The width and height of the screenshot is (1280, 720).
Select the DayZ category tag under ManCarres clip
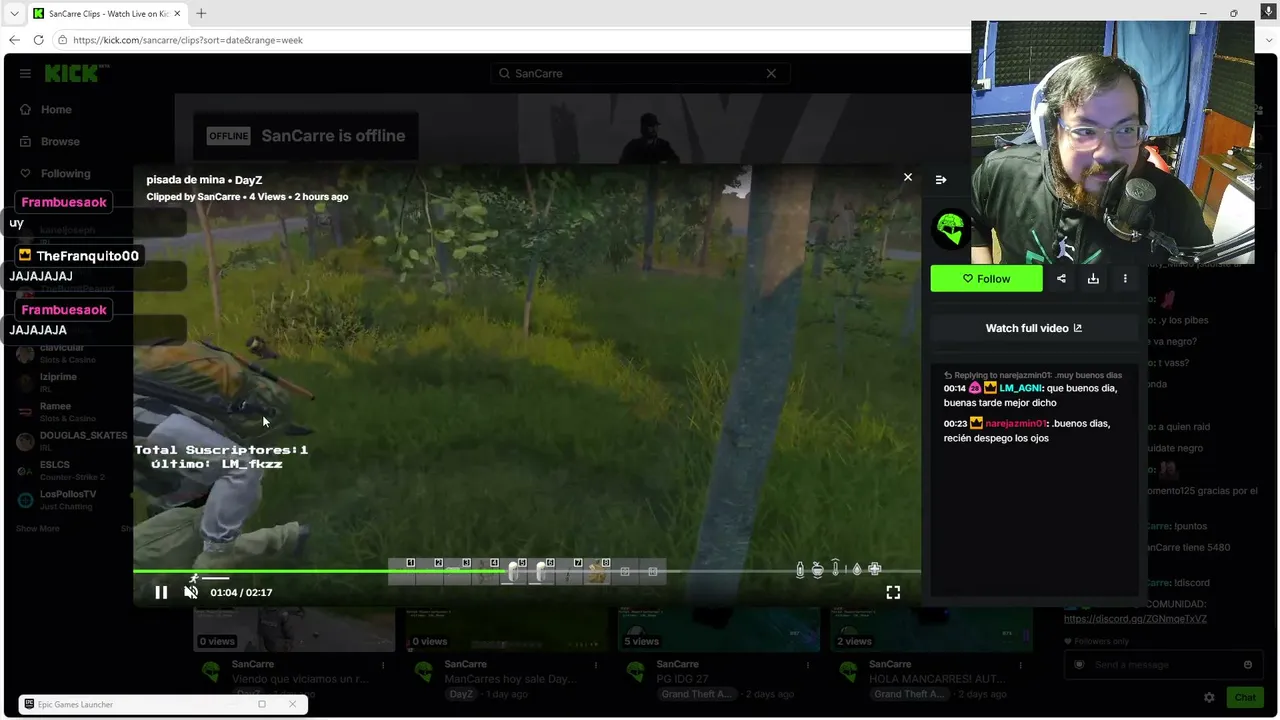coord(461,694)
